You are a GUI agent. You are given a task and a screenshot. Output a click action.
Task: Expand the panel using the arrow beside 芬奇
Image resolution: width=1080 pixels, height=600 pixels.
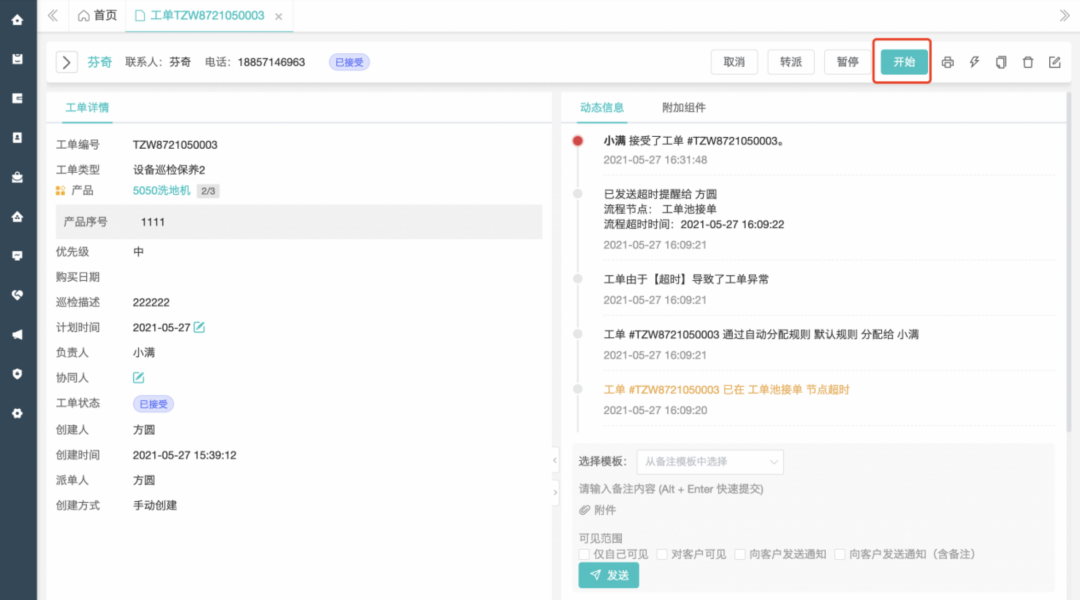coord(66,62)
